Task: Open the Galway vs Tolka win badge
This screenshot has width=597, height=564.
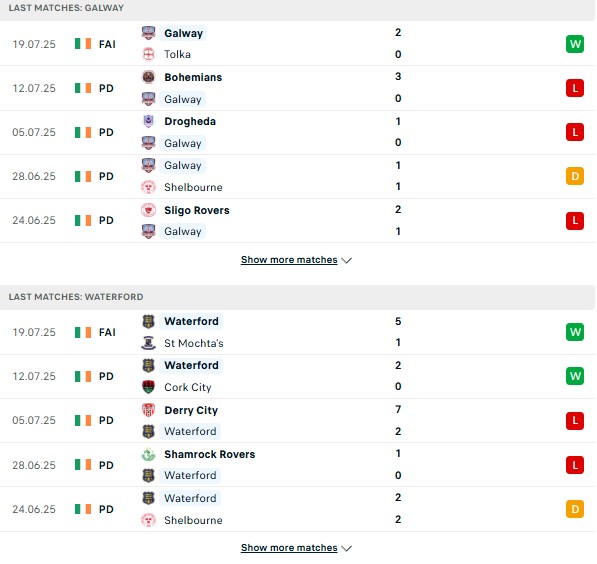Action: pyautogui.click(x=575, y=44)
